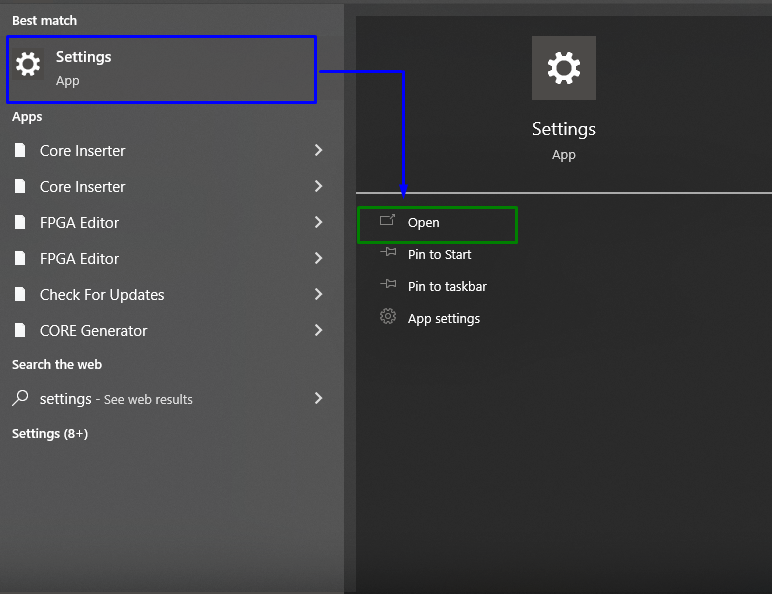The height and width of the screenshot is (594, 772).
Task: Click the Settings gear icon in Best match
Action: tap(28, 65)
